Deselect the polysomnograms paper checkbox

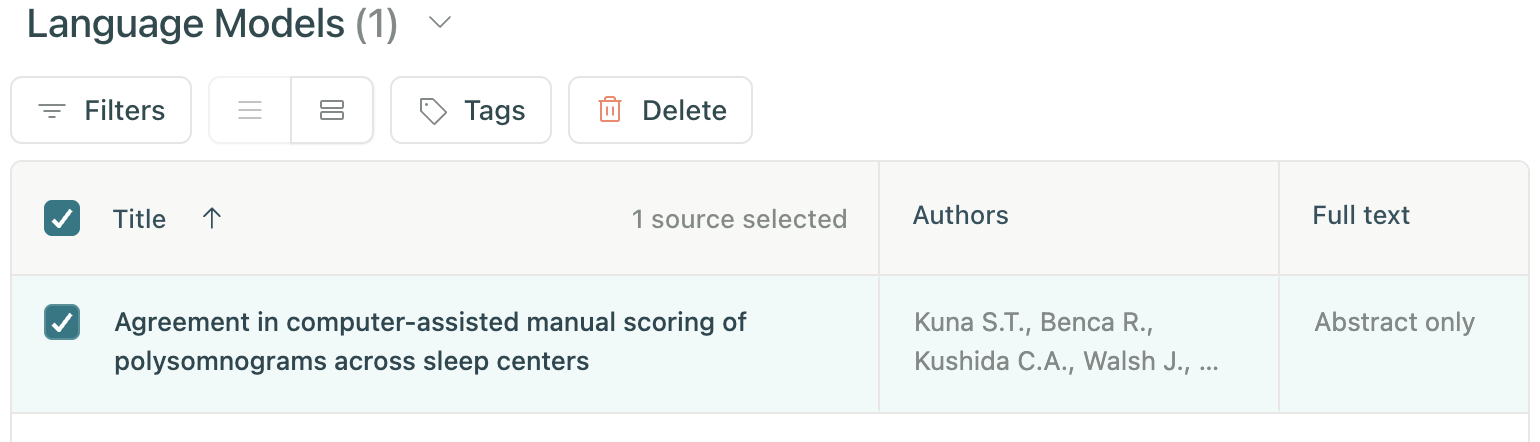[62, 322]
